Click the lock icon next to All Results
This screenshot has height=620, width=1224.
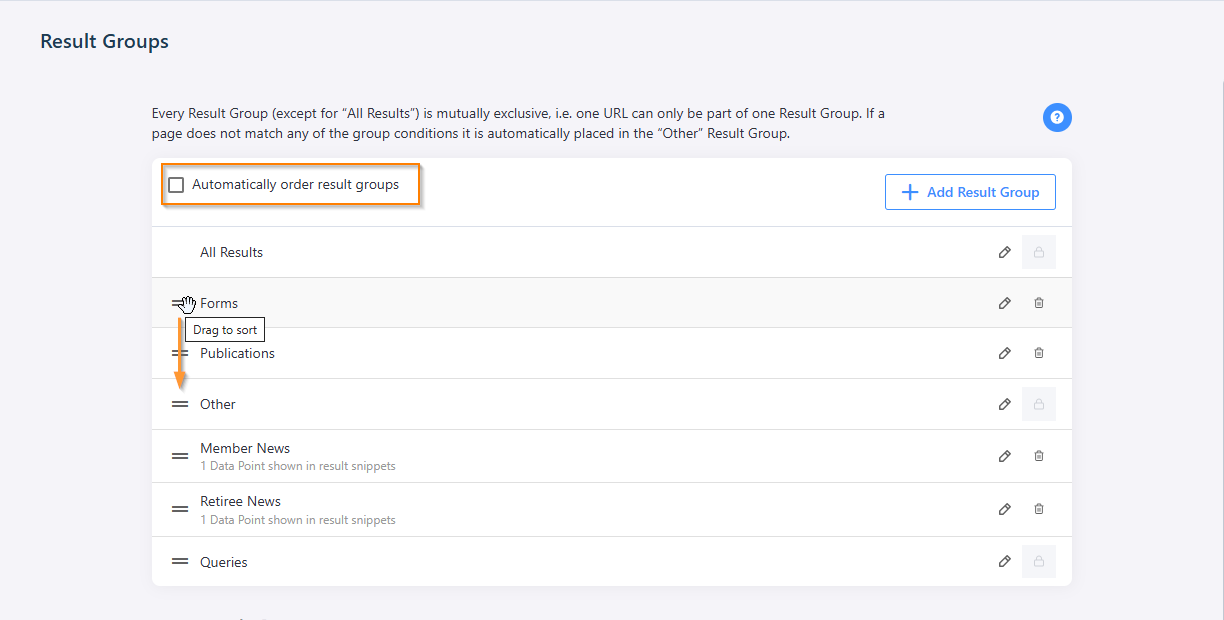point(1038,252)
